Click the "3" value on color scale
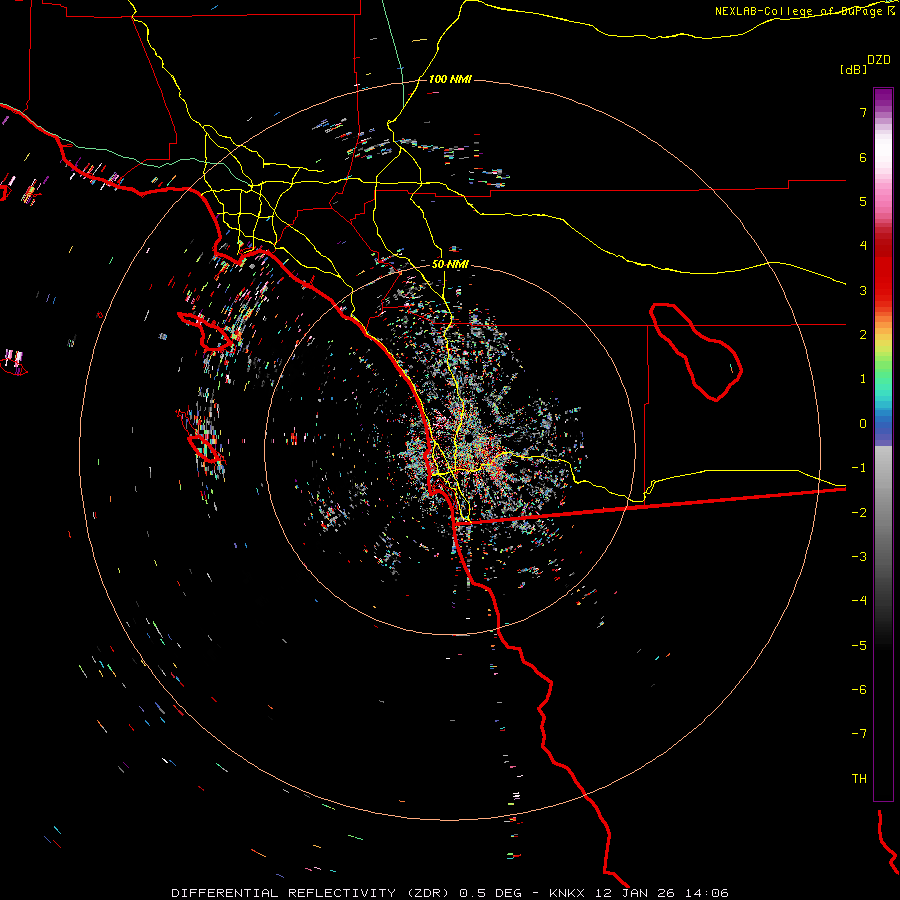 pos(863,290)
